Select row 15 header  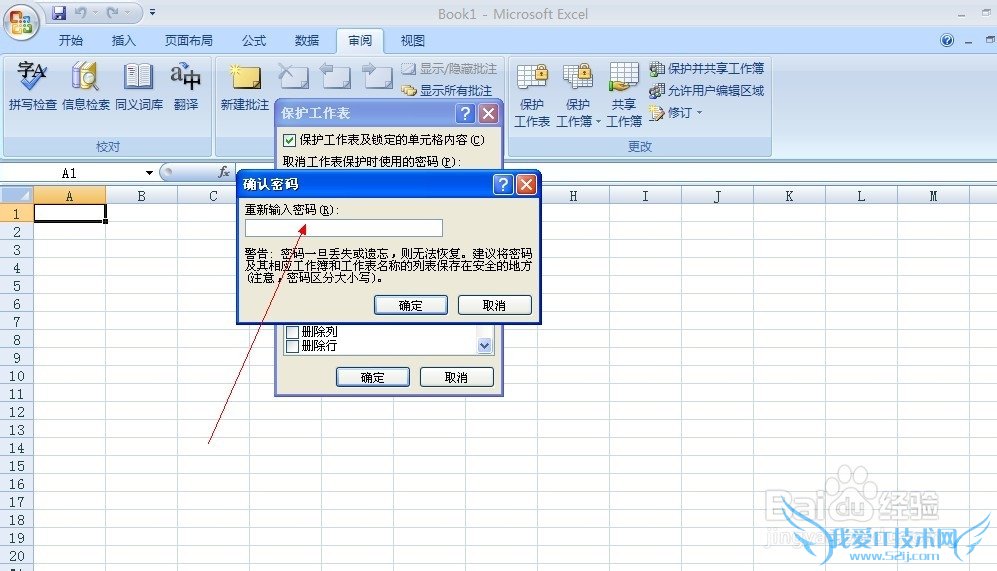(x=17, y=465)
